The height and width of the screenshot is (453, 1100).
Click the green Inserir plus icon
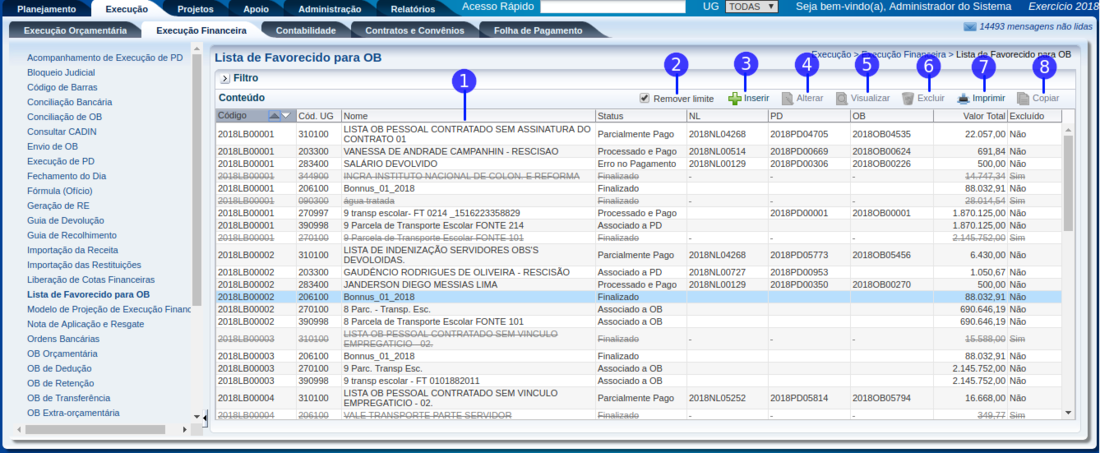[735, 99]
